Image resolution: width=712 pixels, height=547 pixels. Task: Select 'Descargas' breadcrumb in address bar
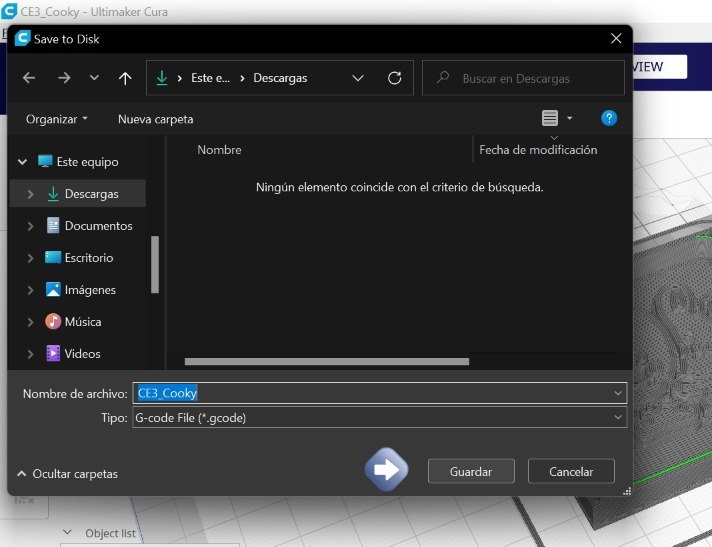click(x=280, y=78)
